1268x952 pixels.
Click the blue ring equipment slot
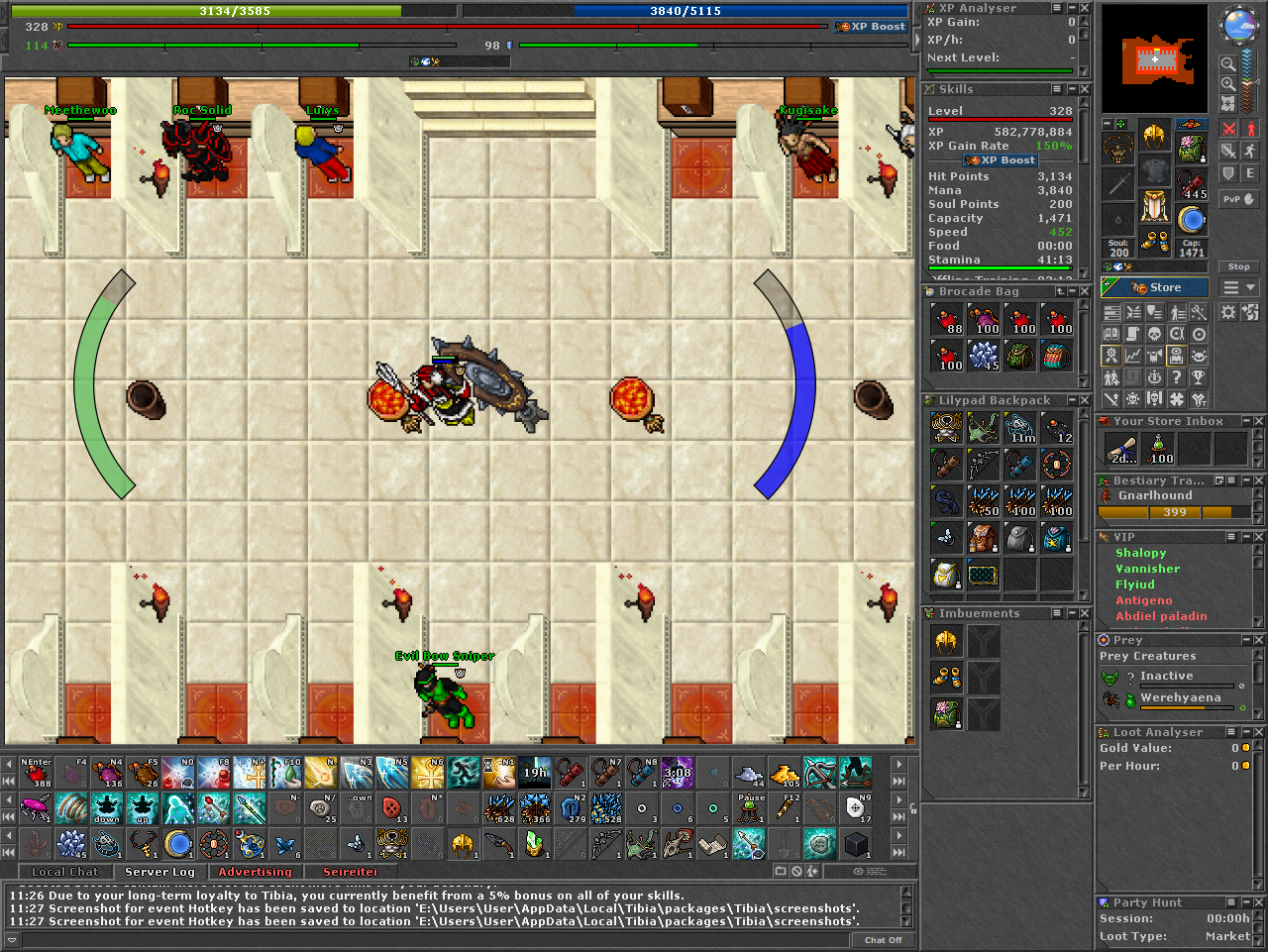coord(1191,220)
